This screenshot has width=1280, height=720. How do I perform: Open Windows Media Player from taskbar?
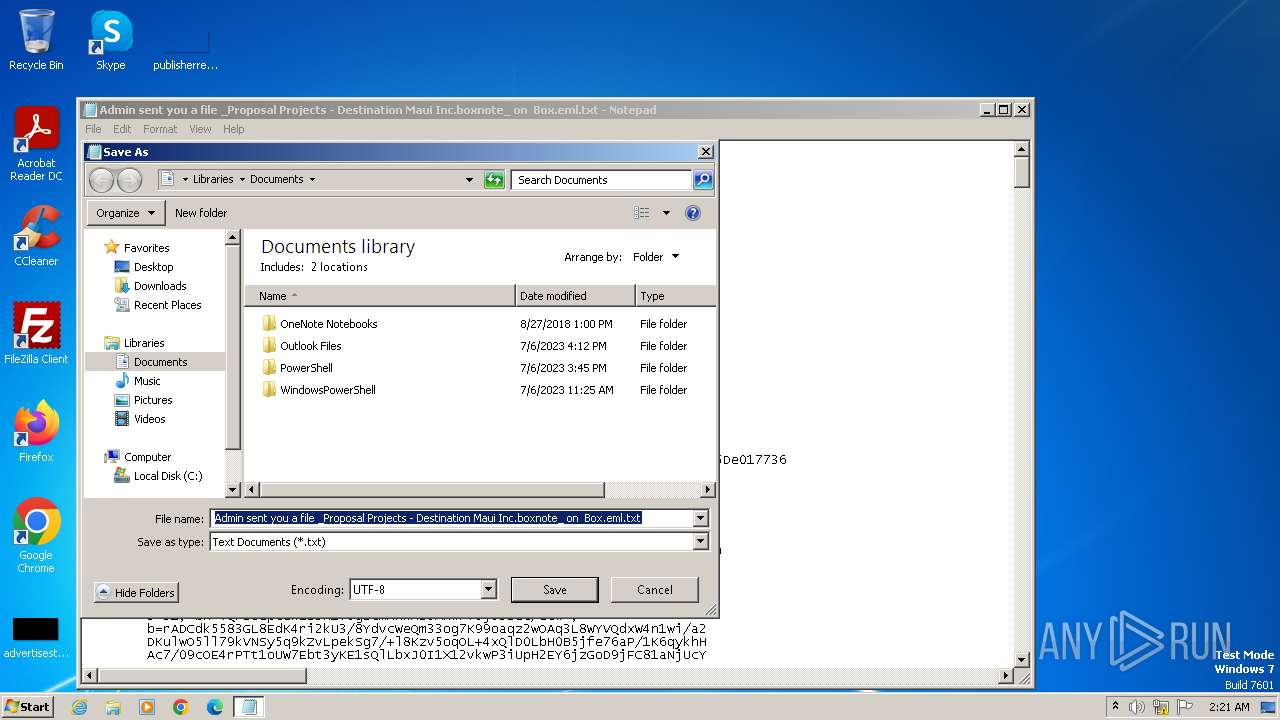point(147,707)
